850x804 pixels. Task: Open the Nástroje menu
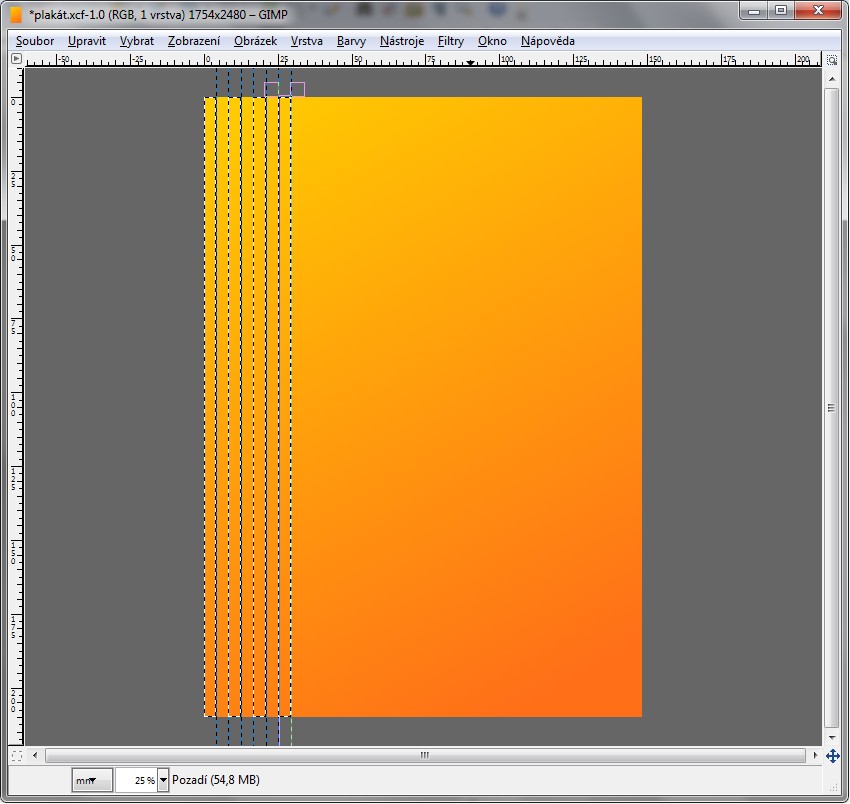pos(402,41)
